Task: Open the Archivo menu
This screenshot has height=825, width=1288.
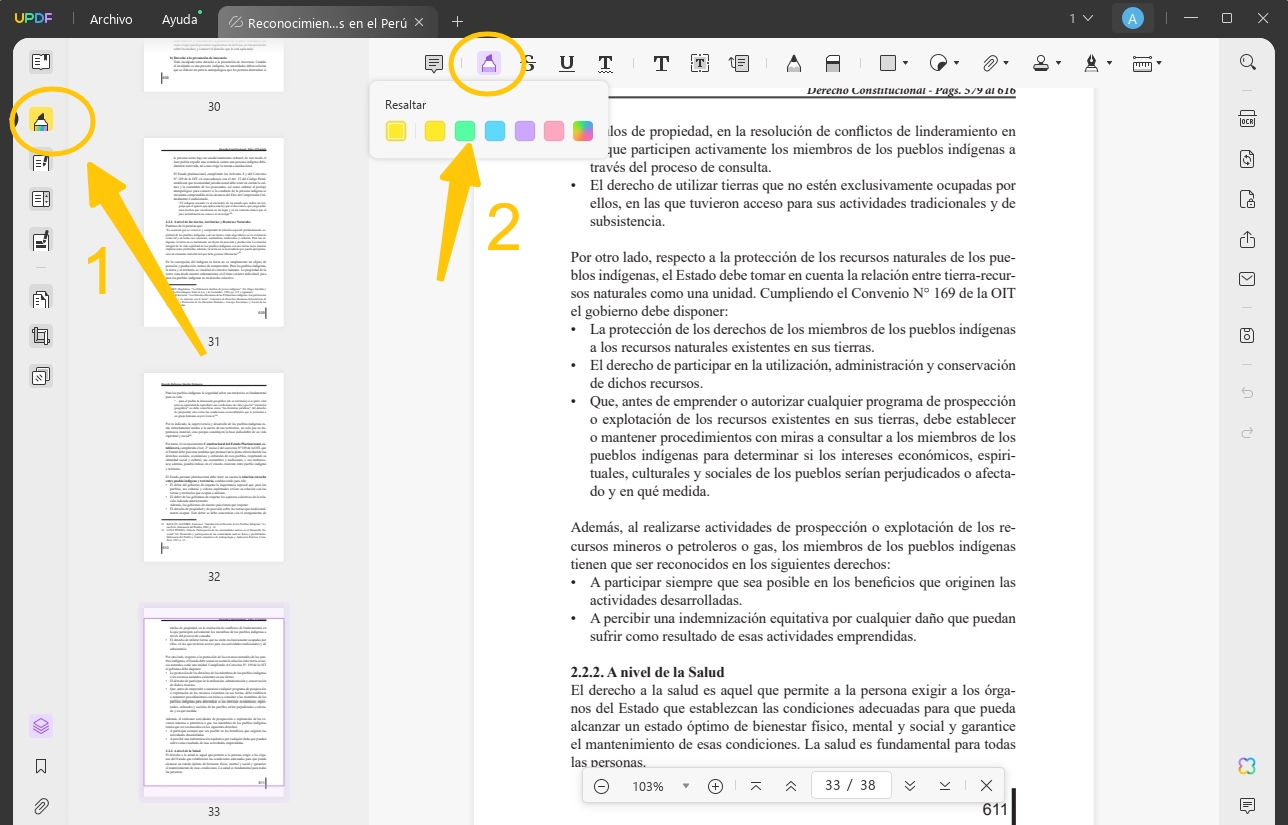Action: tap(111, 19)
